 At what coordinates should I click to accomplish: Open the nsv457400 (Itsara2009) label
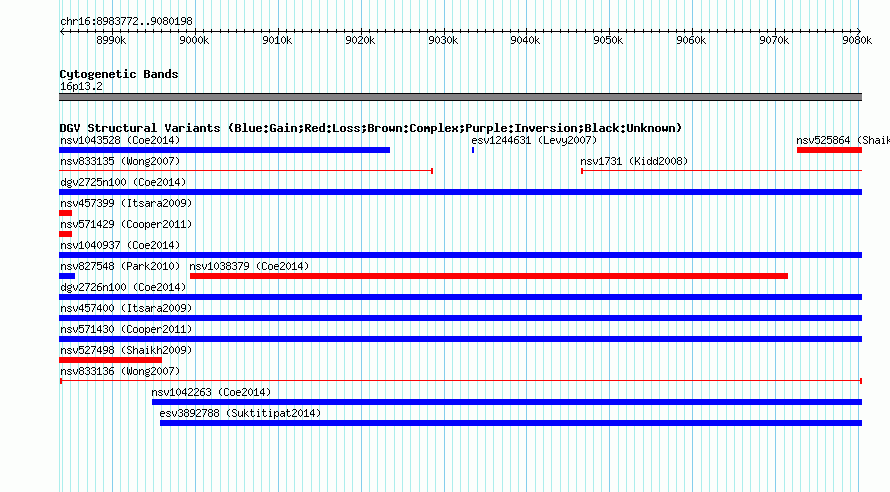pos(126,308)
